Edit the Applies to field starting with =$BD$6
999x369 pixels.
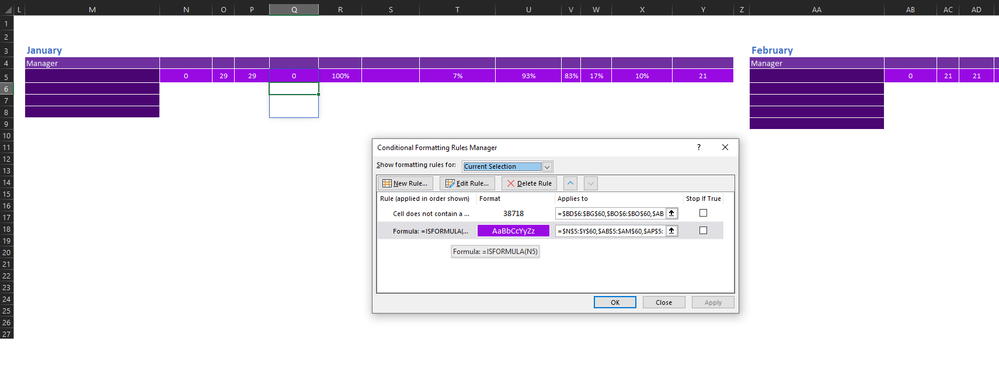click(x=610, y=213)
